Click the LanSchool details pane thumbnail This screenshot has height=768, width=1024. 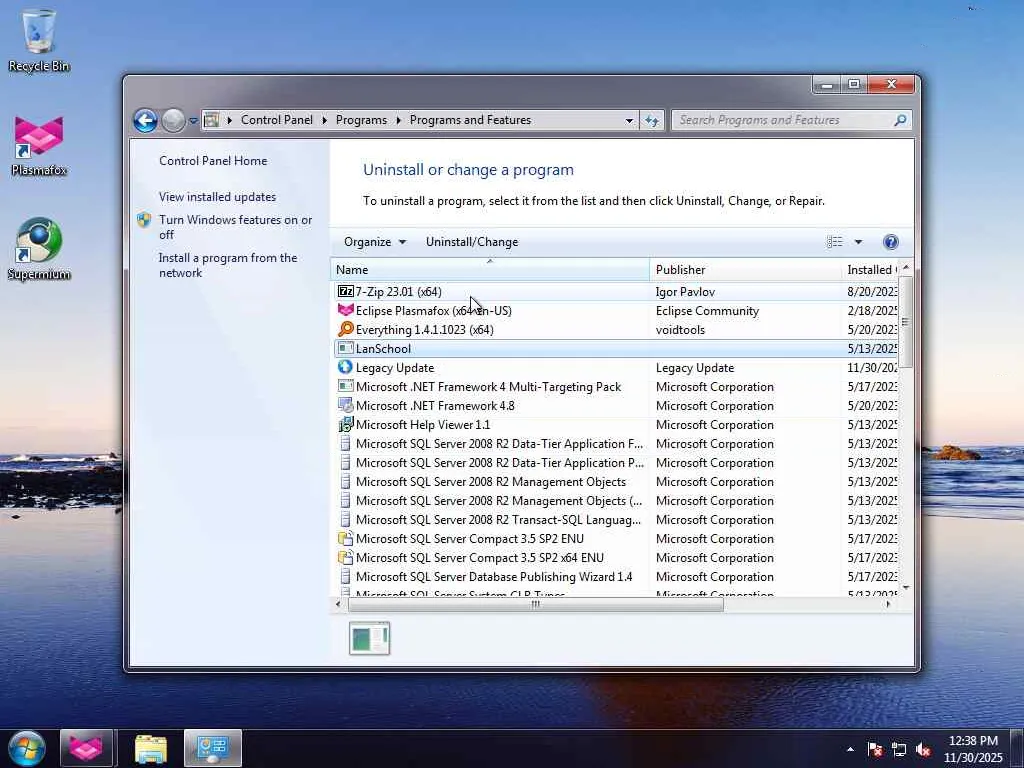point(370,638)
